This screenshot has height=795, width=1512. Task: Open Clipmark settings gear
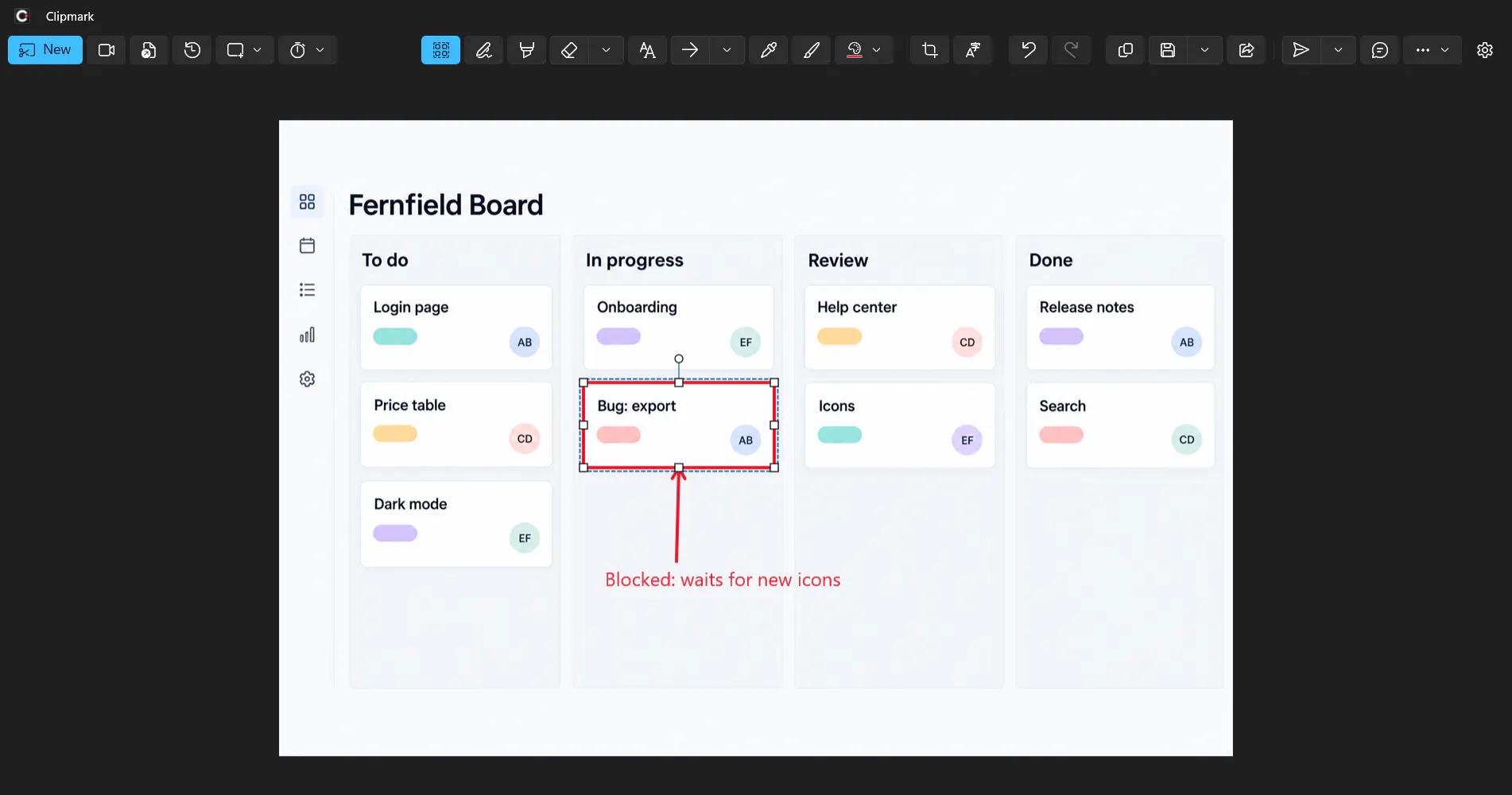pyautogui.click(x=1485, y=50)
